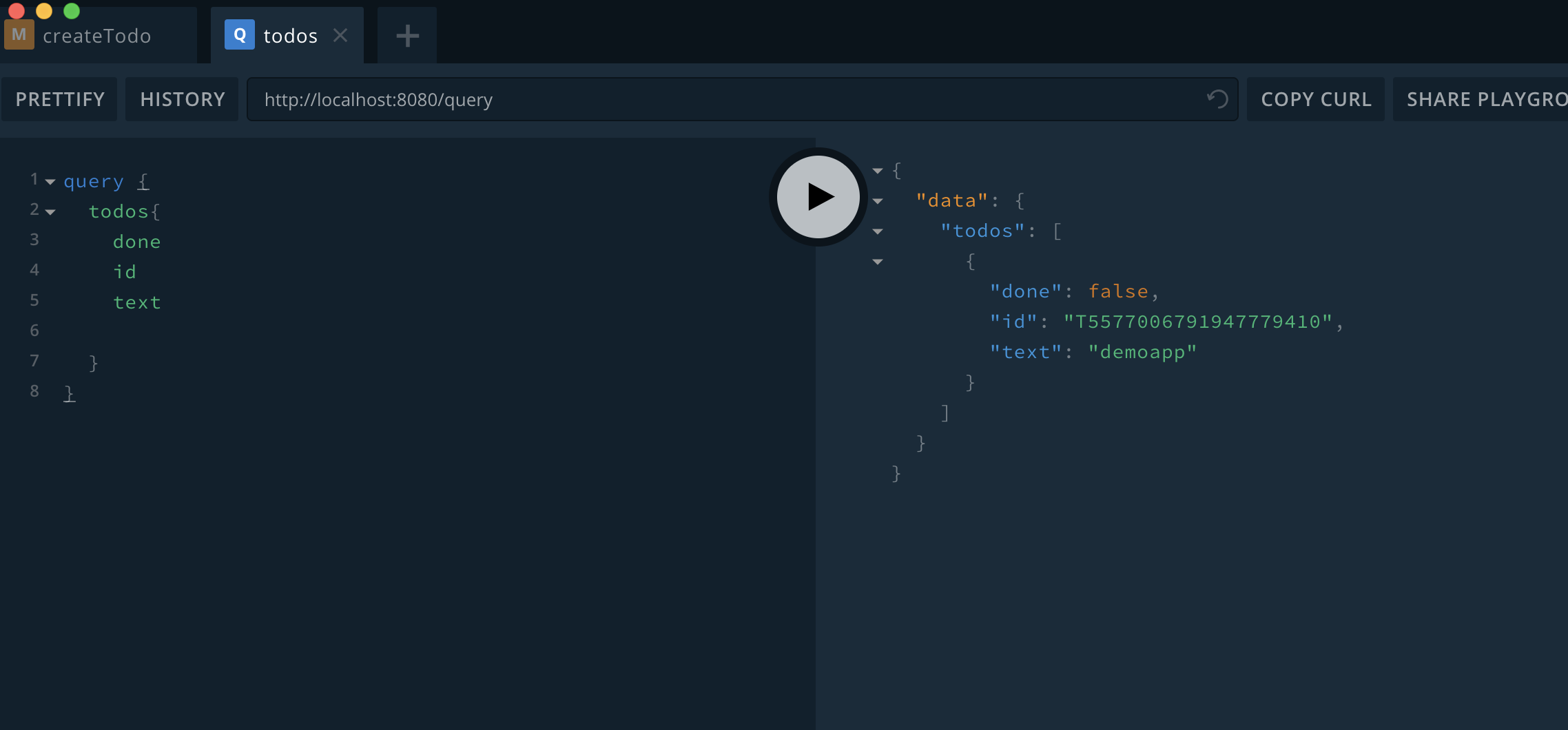Click the "todos" key in response
Screen dimensions: 1568x730
coord(982,231)
